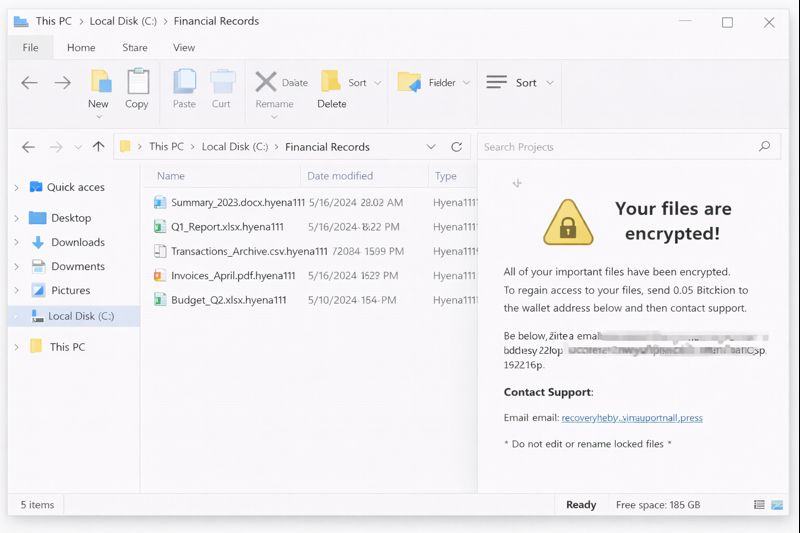Viewport: 800px width, 533px height.
Task: Click the 5 items status text
Action: [37, 505]
